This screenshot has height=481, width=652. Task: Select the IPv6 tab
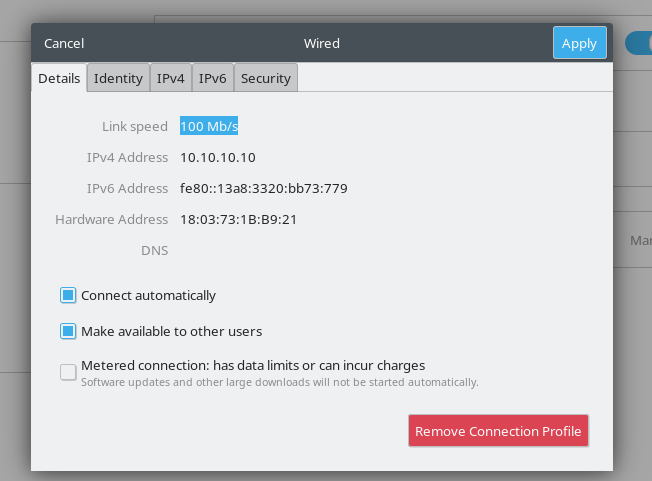point(212,78)
